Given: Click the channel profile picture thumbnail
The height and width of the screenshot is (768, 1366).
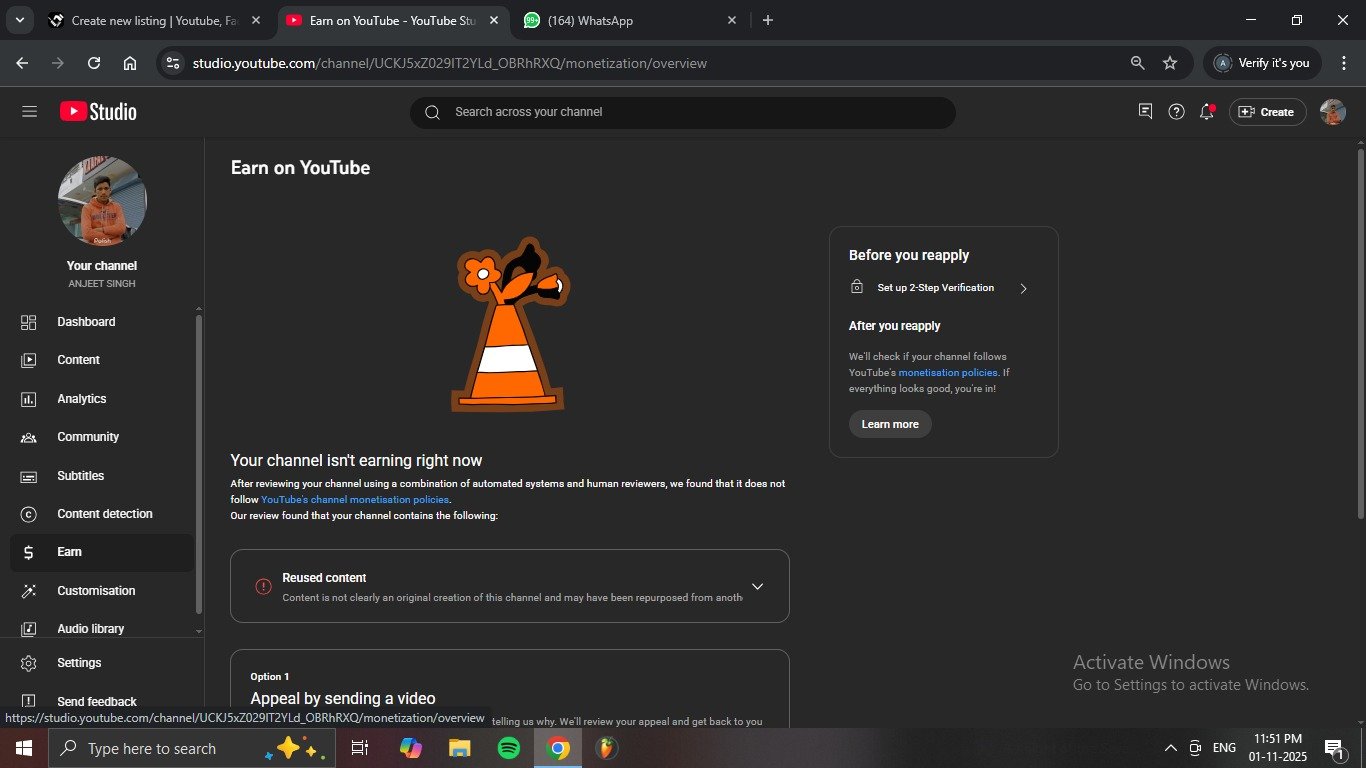Looking at the screenshot, I should click(102, 201).
